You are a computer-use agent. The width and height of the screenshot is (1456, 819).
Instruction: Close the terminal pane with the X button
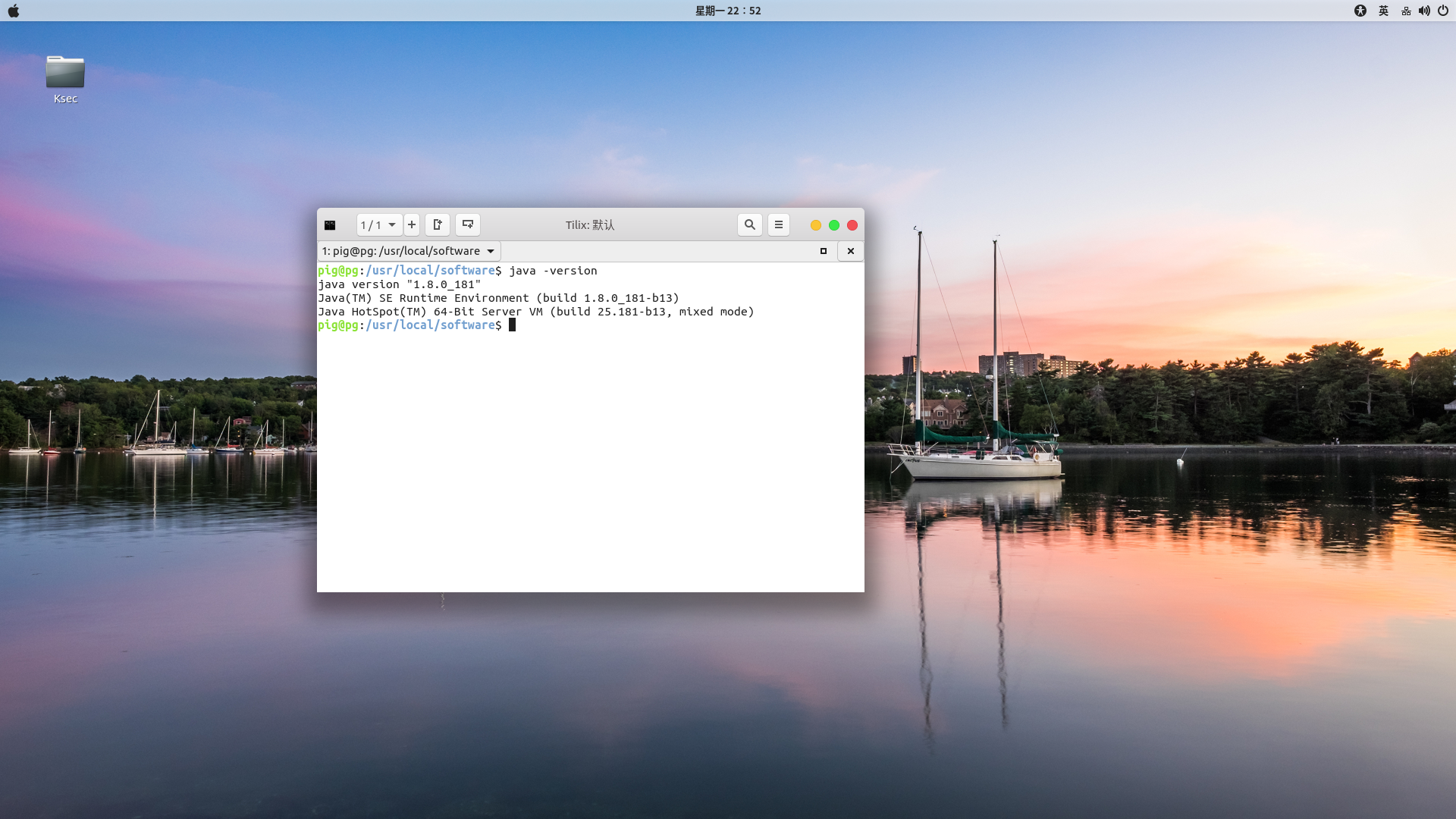tap(851, 251)
